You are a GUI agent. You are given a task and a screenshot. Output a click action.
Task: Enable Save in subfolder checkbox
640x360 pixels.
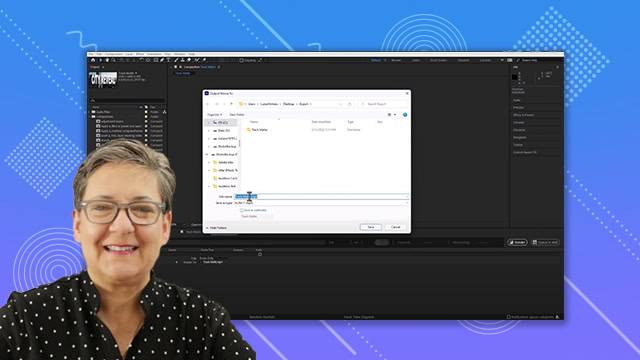(x=242, y=210)
